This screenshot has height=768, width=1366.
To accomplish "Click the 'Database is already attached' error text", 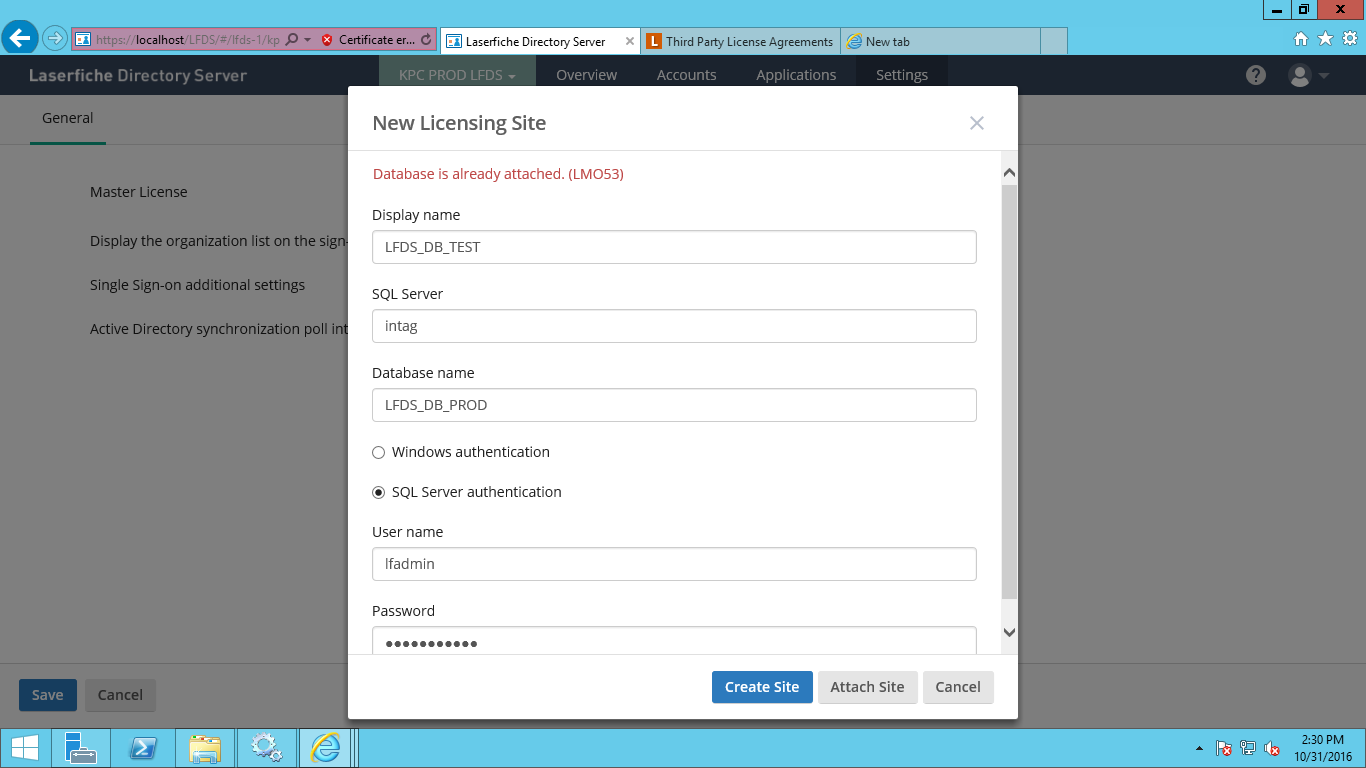I will [x=498, y=174].
